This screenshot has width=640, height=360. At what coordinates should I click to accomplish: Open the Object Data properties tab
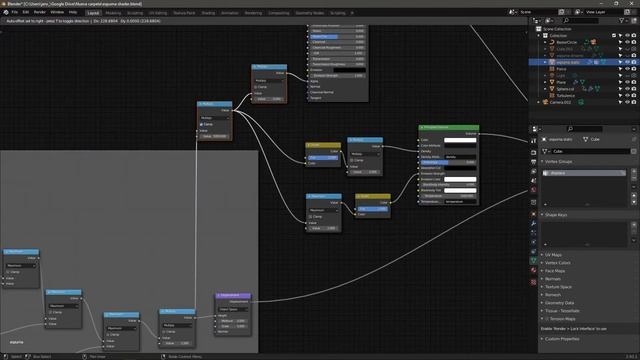[533, 260]
